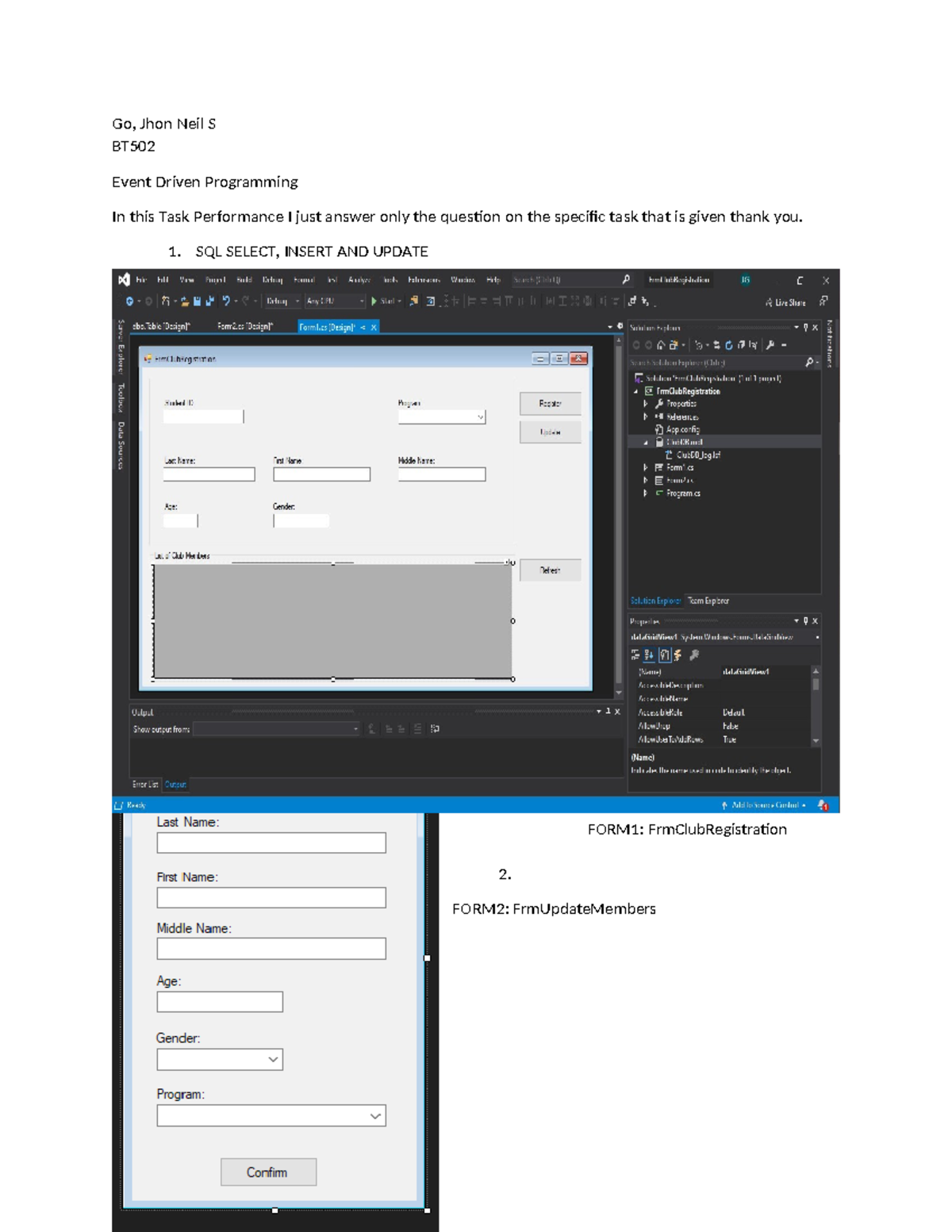Click the Last Name field in FrmUpdateMembers

(271, 842)
